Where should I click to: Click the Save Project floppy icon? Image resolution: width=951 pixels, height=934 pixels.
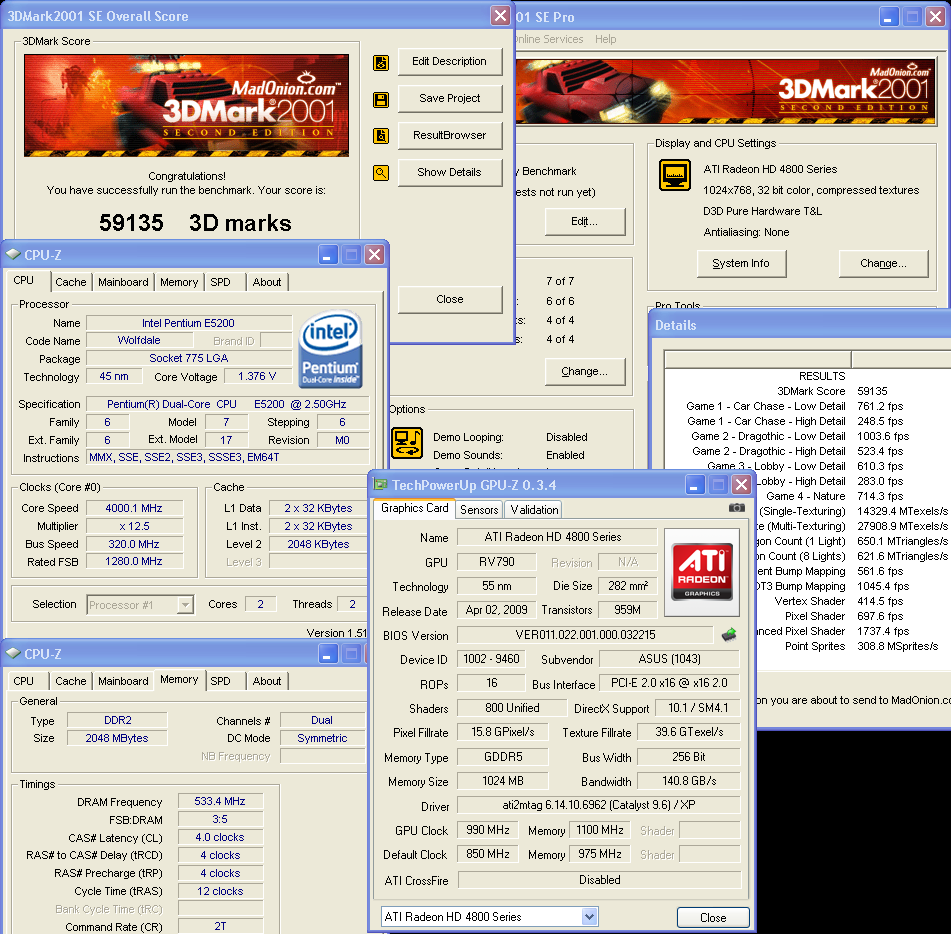pos(381,99)
